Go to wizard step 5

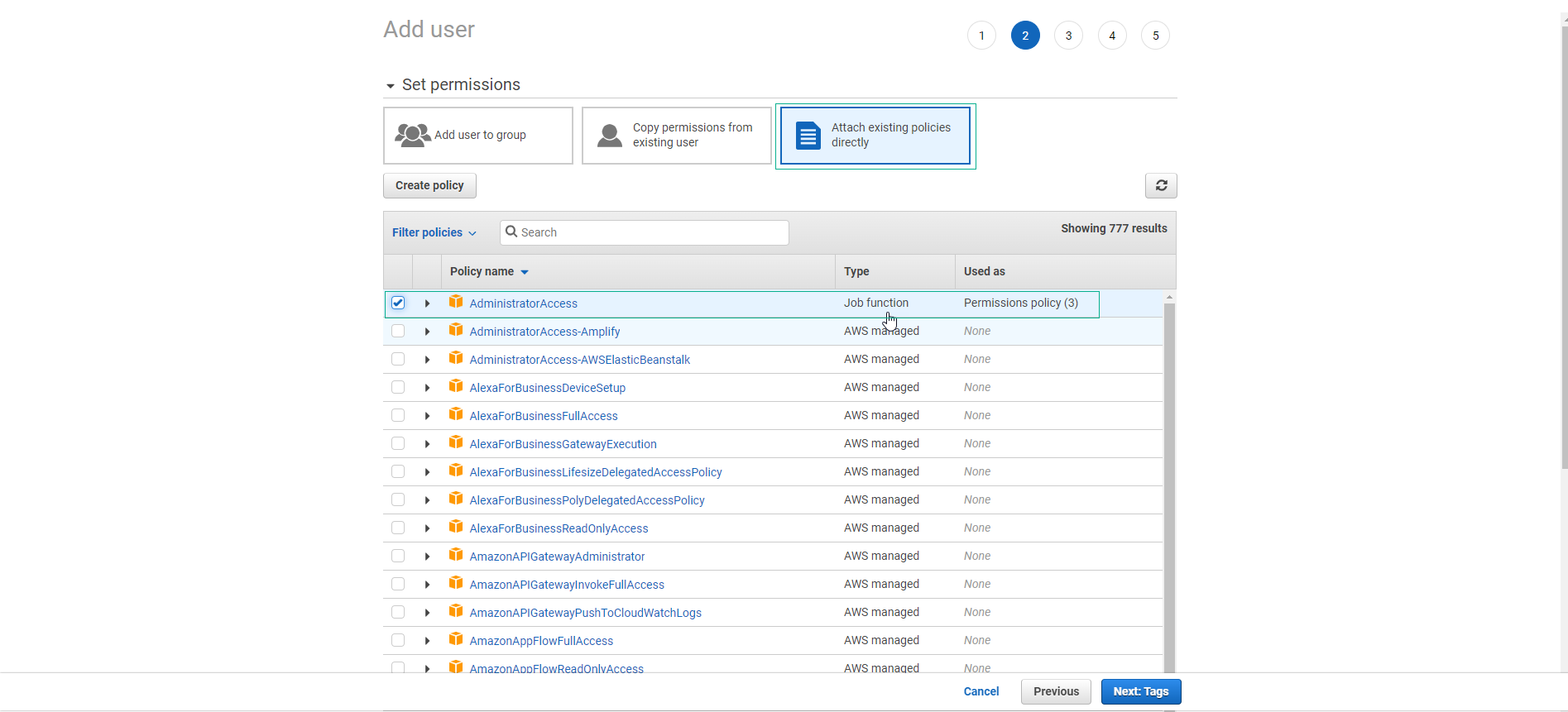(x=1155, y=36)
